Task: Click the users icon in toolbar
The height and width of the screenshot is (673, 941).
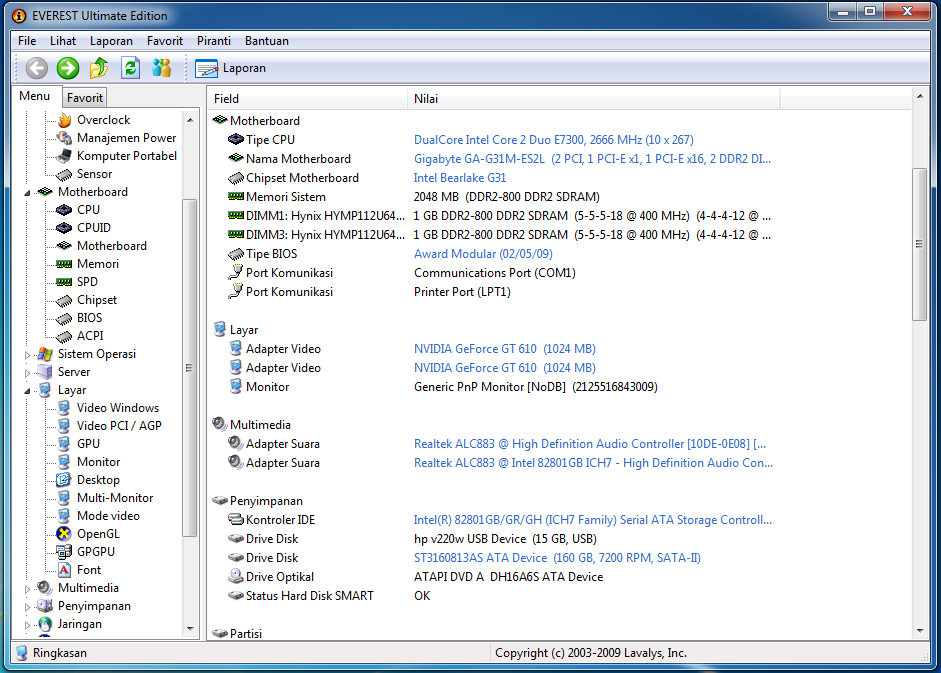Action: click(161, 68)
